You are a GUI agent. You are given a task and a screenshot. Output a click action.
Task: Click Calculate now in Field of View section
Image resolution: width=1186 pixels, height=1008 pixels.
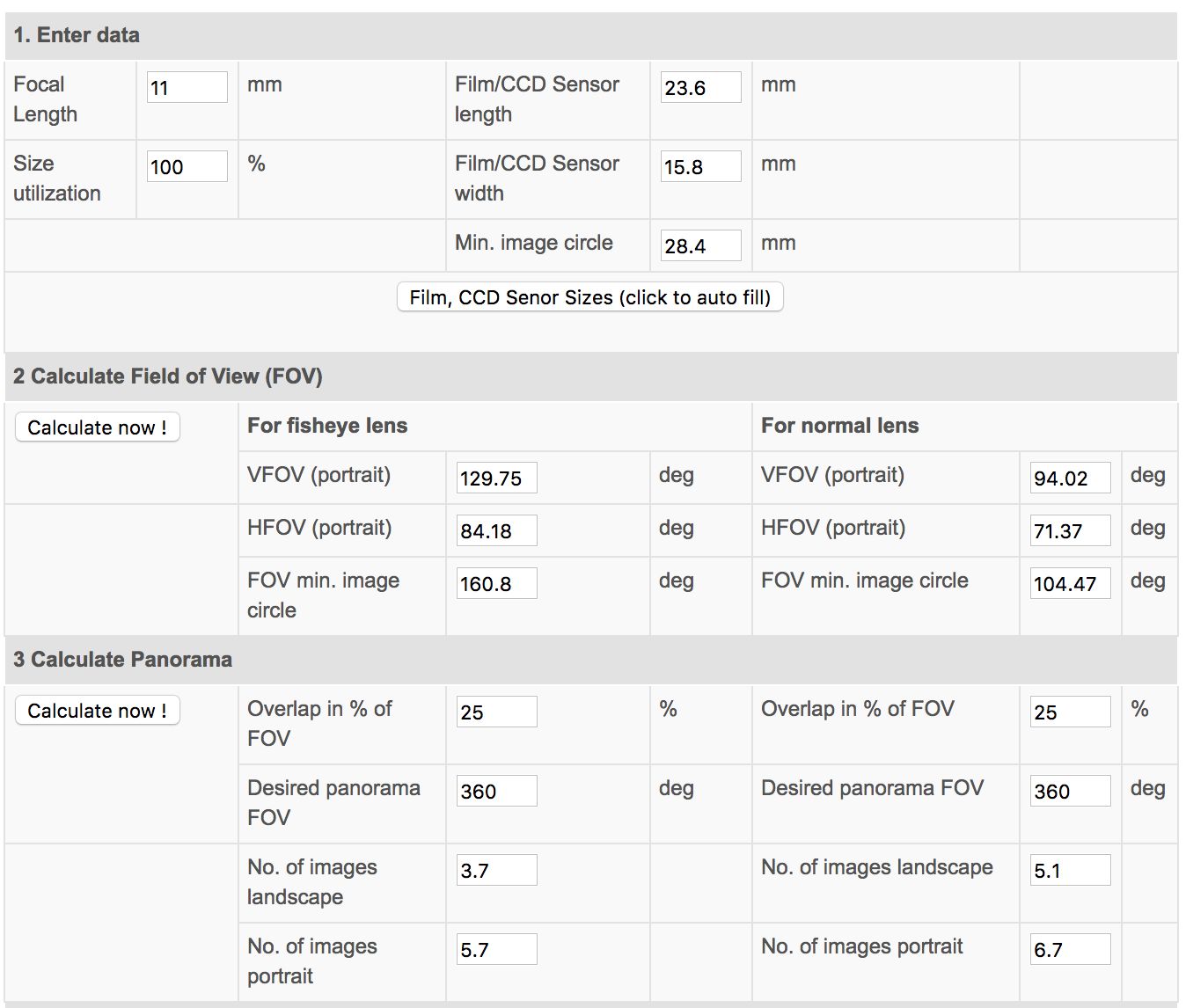(x=98, y=427)
